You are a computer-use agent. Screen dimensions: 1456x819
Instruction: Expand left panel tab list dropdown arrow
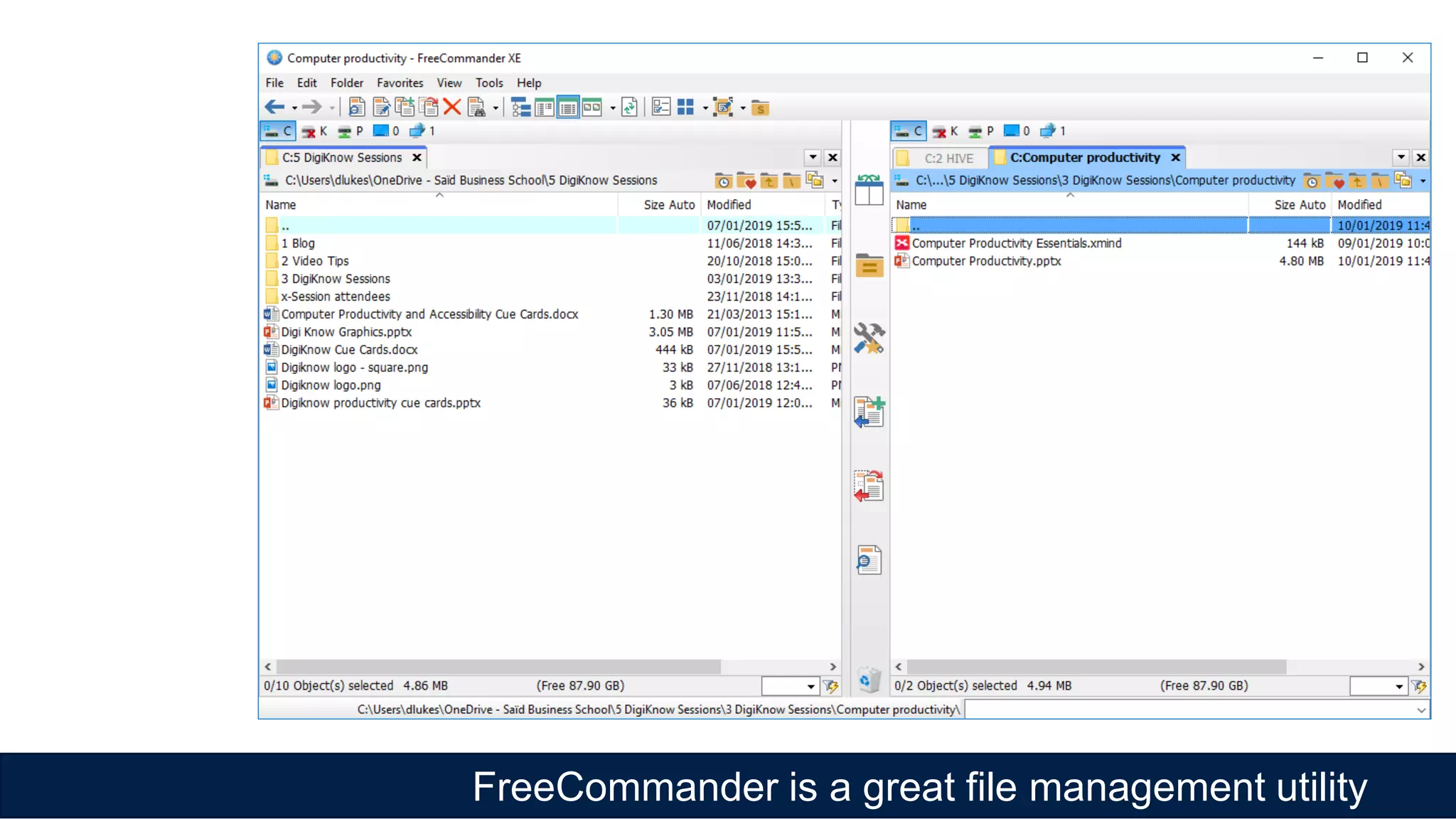pos(813,157)
